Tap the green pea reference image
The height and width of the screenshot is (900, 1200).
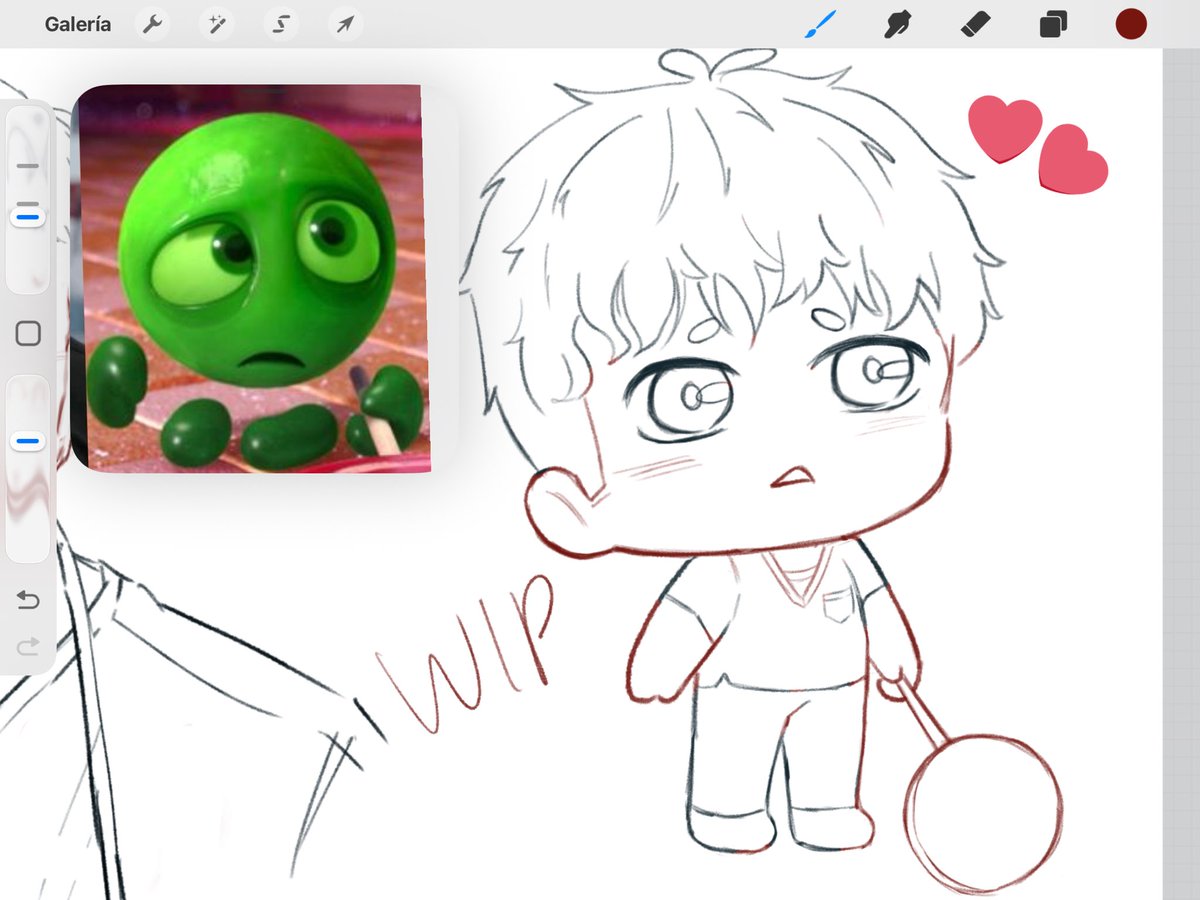252,278
